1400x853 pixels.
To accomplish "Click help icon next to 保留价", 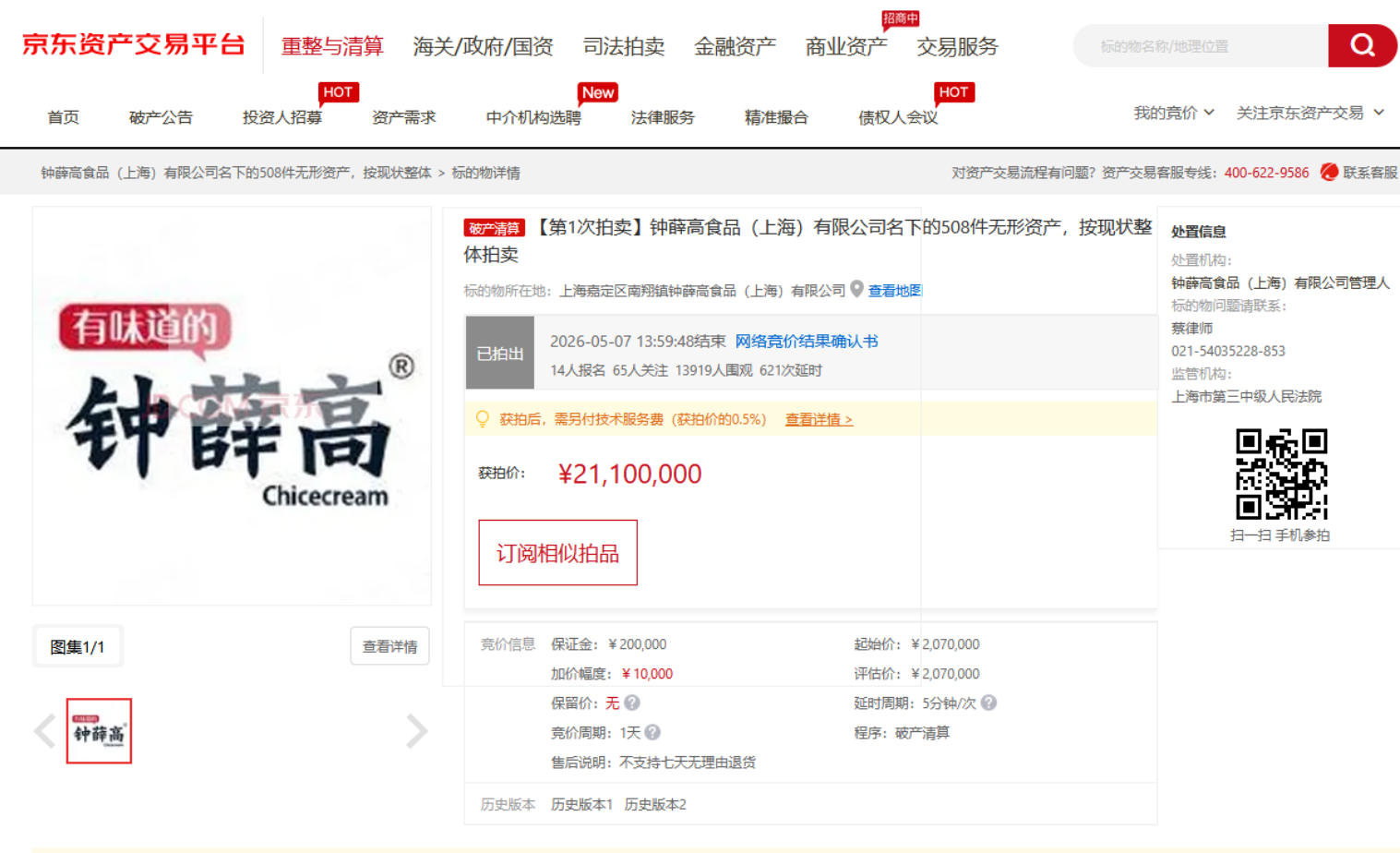I will 632,703.
